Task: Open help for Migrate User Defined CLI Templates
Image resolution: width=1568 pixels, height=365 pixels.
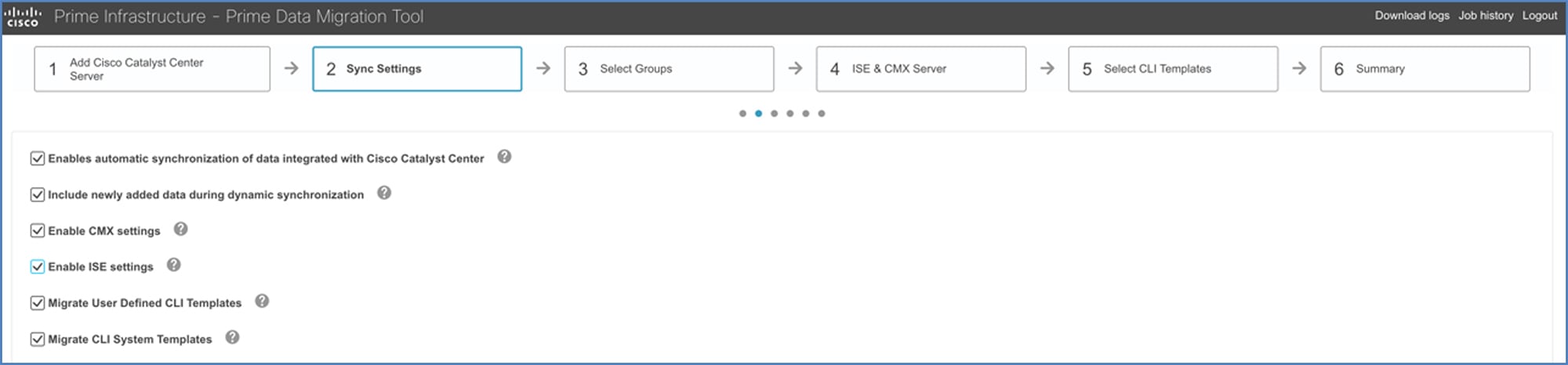Action: pos(262,301)
